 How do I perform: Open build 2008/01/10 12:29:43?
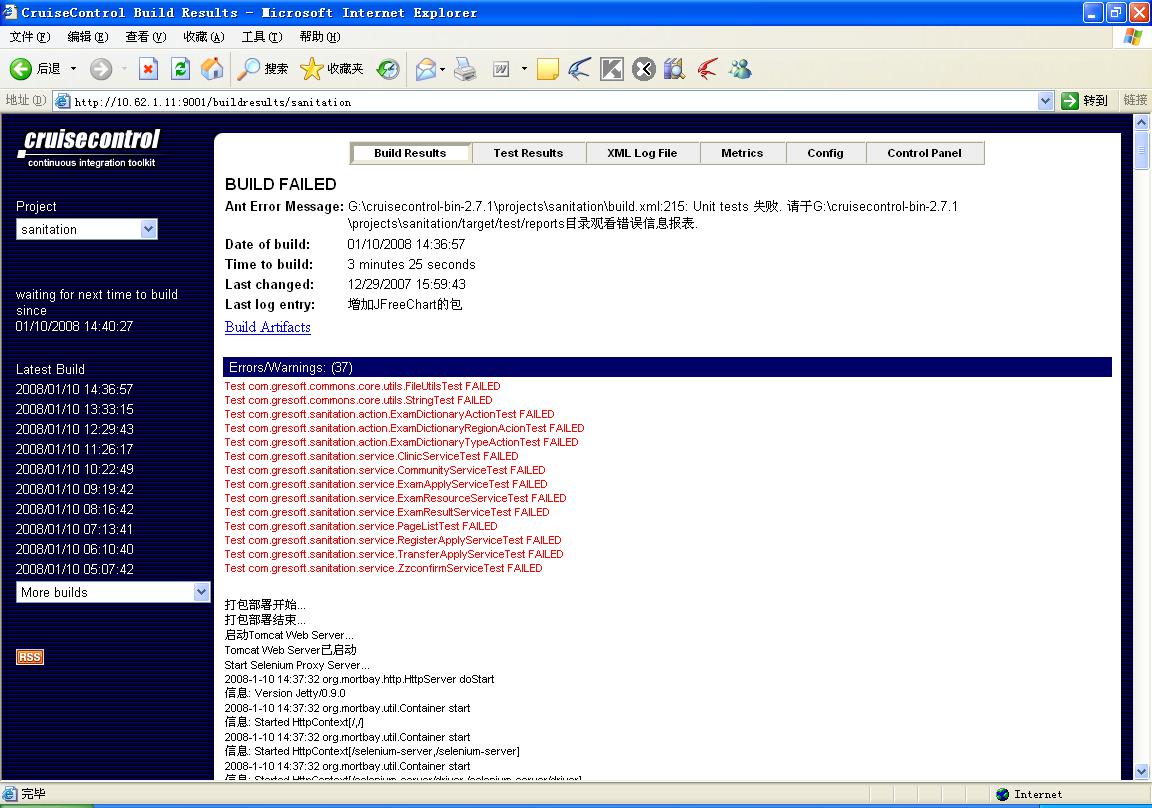tap(74, 429)
